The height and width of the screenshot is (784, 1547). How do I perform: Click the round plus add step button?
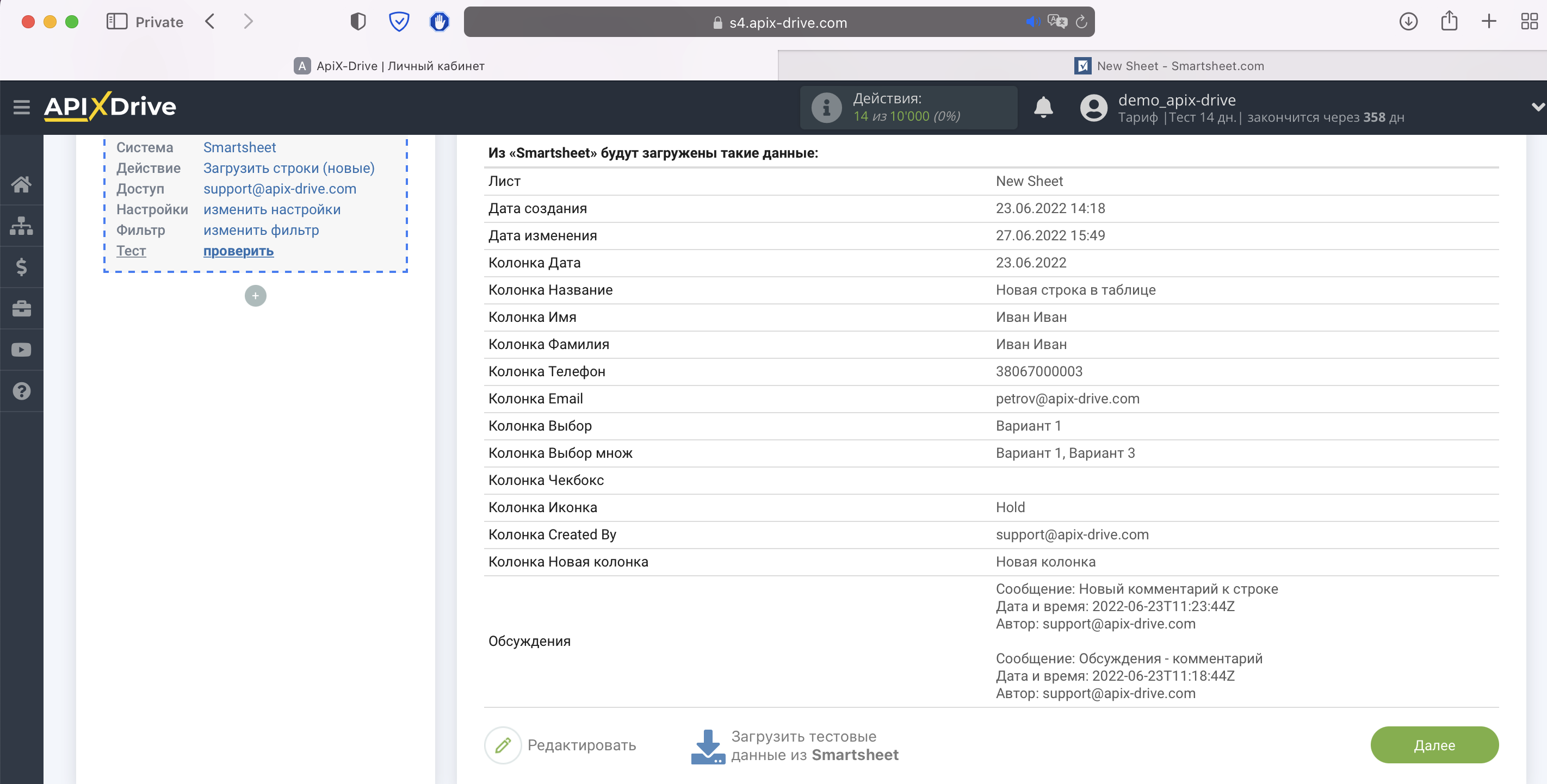point(255,295)
